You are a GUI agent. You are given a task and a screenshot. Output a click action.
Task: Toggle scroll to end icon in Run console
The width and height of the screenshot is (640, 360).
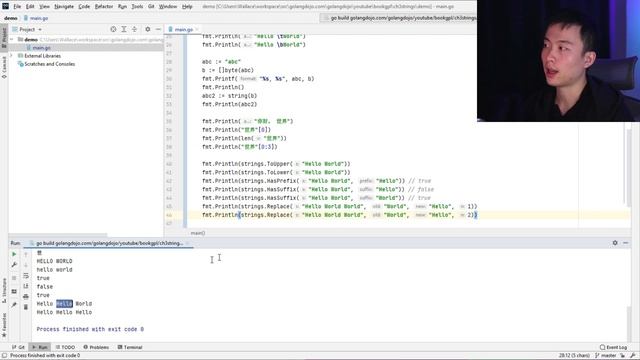[x=26, y=286]
